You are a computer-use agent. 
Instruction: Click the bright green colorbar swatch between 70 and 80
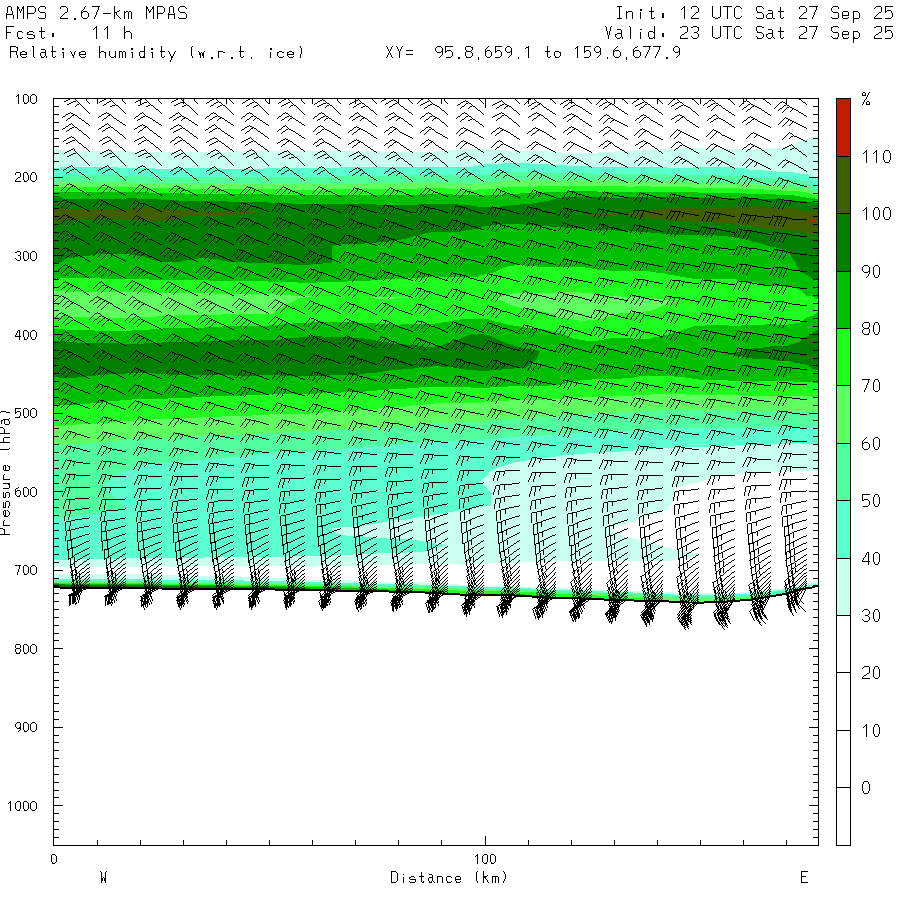[x=843, y=357]
